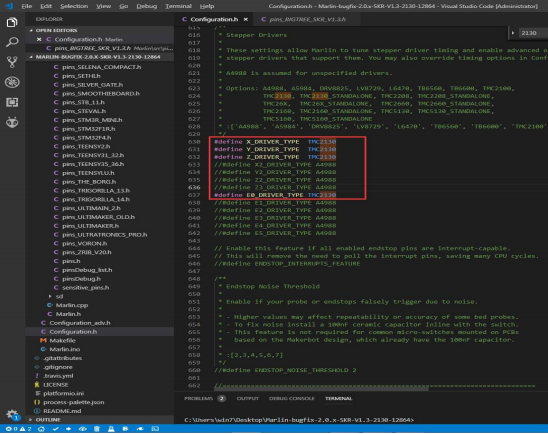Open the Terminal menu

[178, 6]
